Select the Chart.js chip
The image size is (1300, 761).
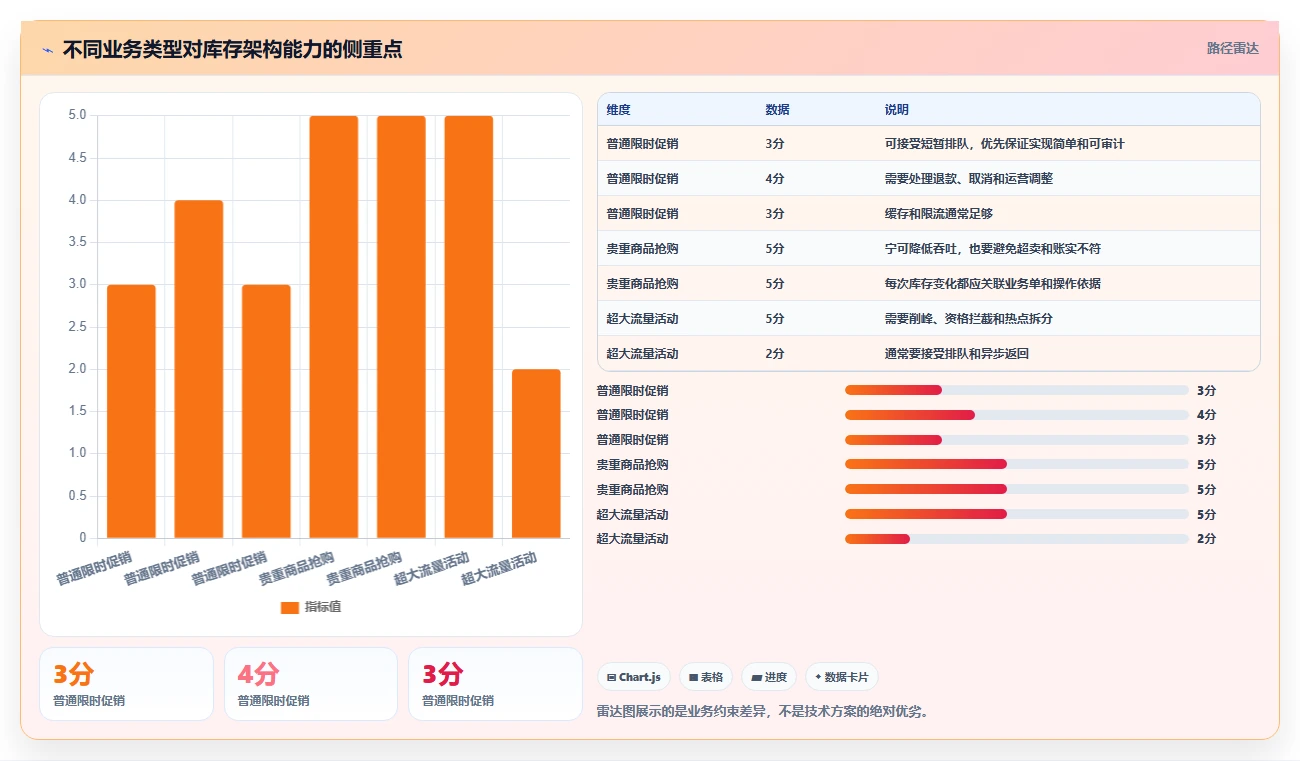click(633, 677)
